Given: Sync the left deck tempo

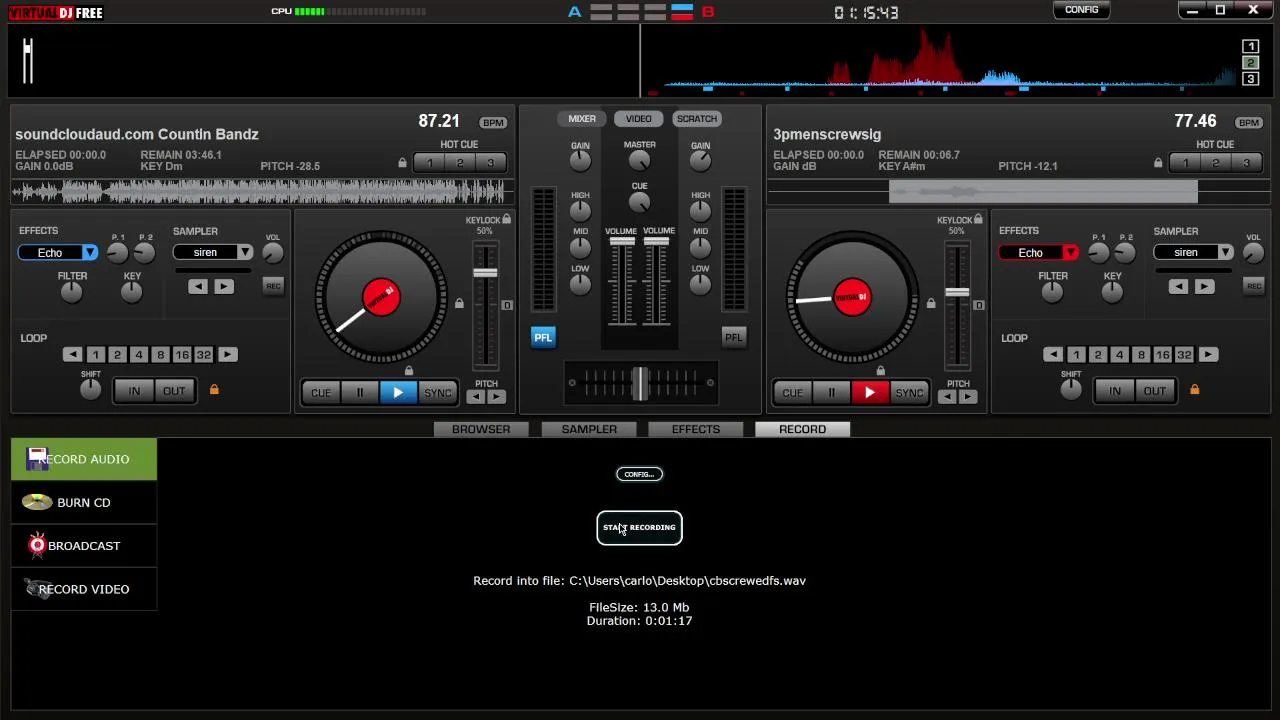Looking at the screenshot, I should [x=437, y=393].
